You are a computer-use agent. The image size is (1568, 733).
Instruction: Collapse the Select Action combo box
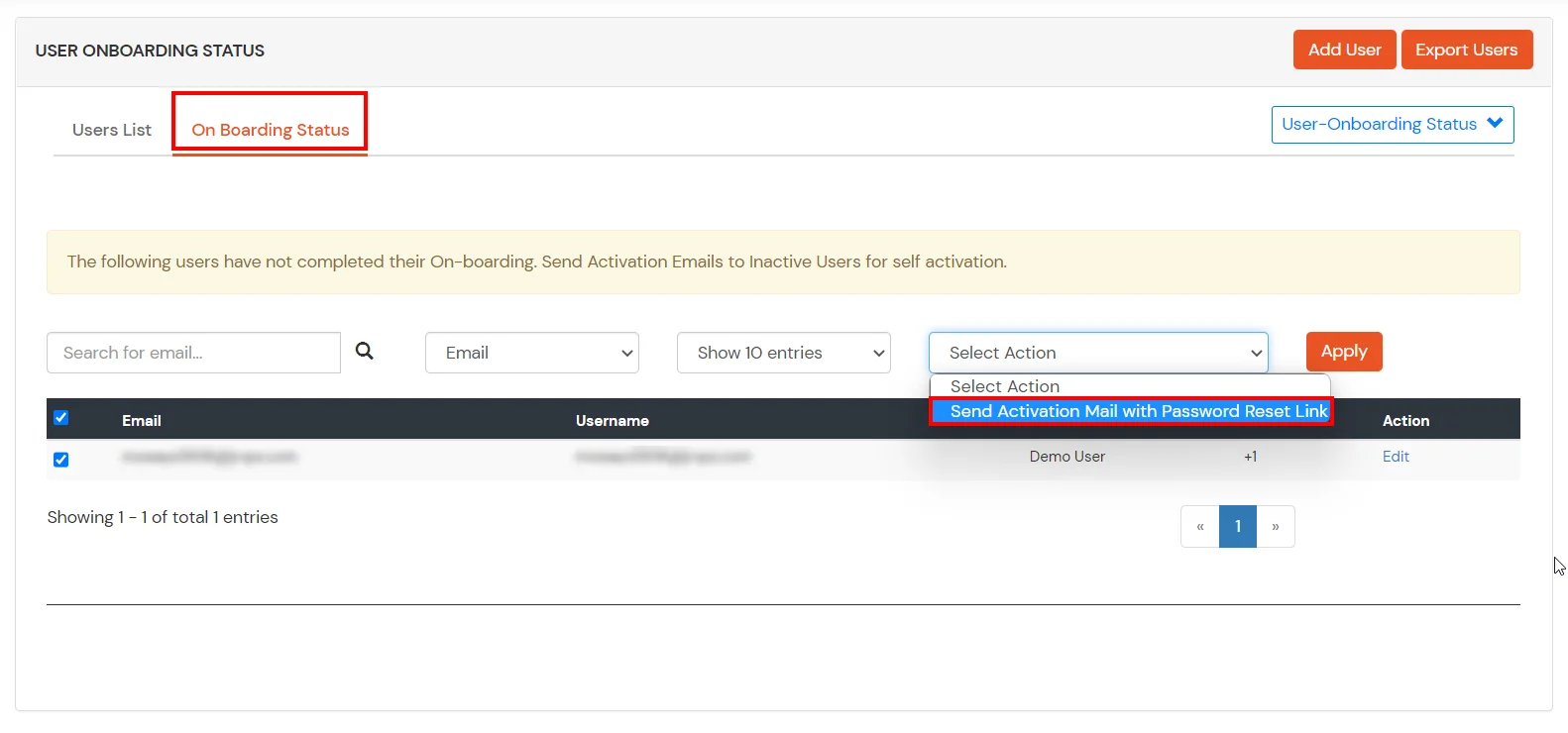pos(1098,353)
